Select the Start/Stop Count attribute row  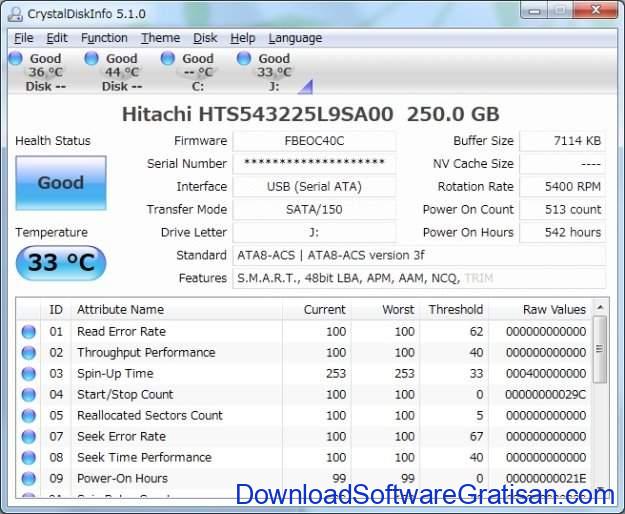tap(304, 394)
